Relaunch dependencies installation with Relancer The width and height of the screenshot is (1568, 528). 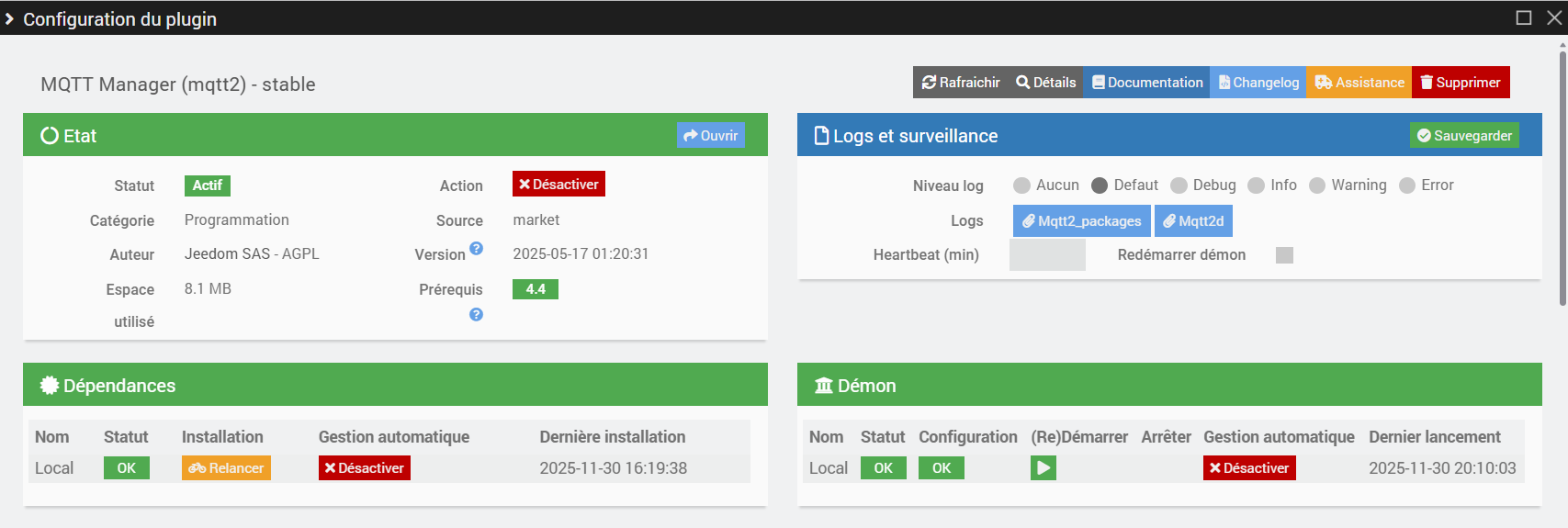click(x=226, y=468)
